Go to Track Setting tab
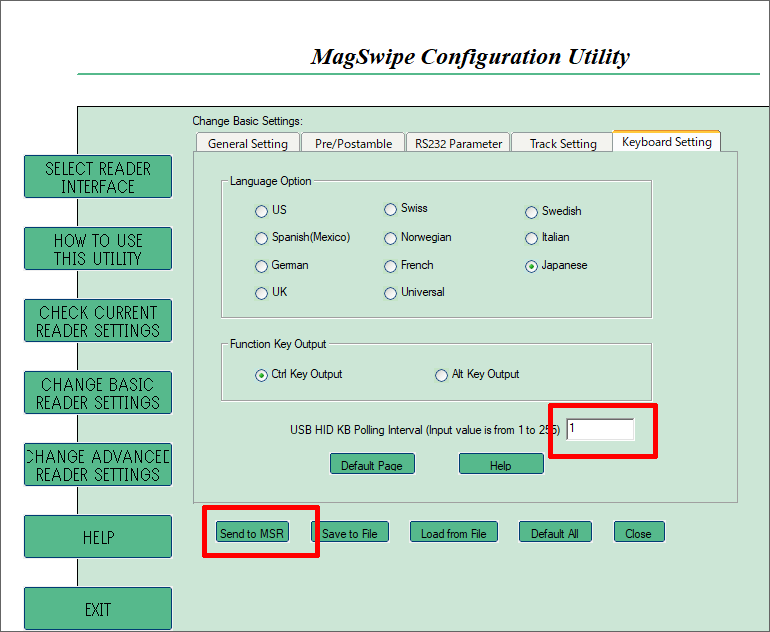This screenshot has height=632, width=770. coord(563,143)
